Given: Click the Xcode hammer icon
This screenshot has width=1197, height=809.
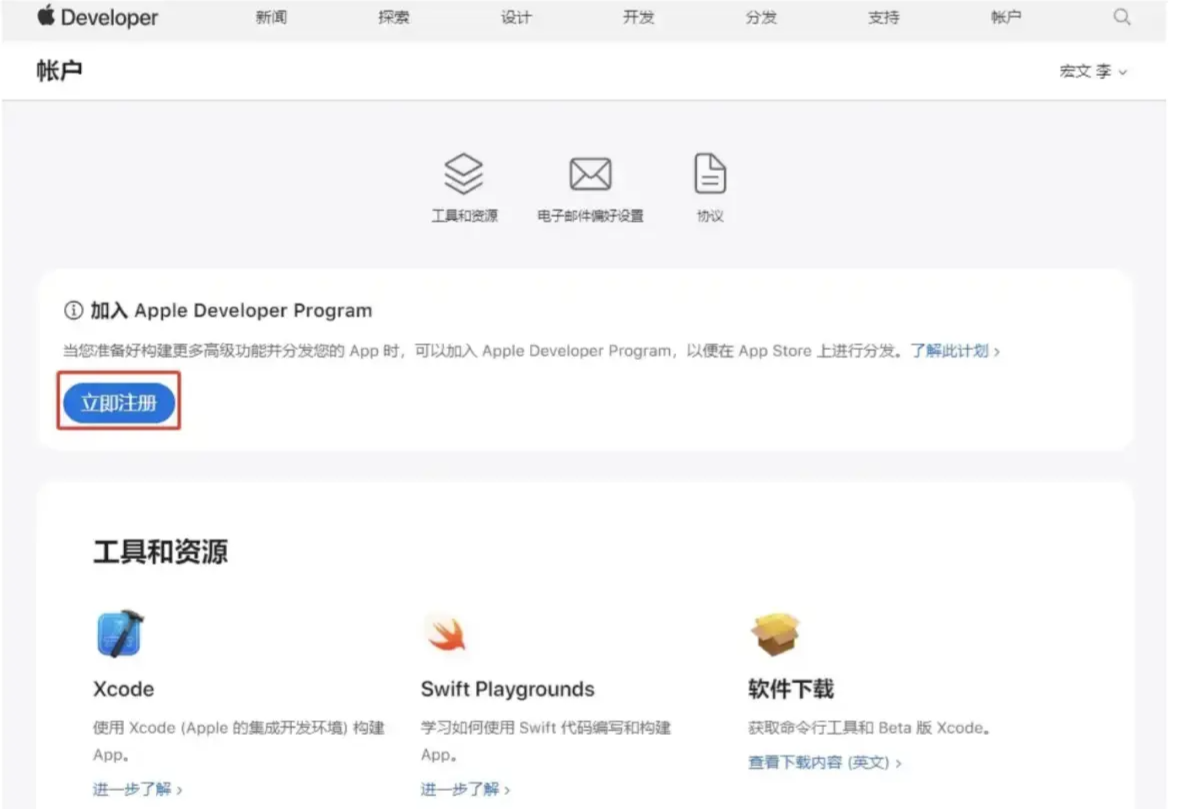Looking at the screenshot, I should [120, 633].
